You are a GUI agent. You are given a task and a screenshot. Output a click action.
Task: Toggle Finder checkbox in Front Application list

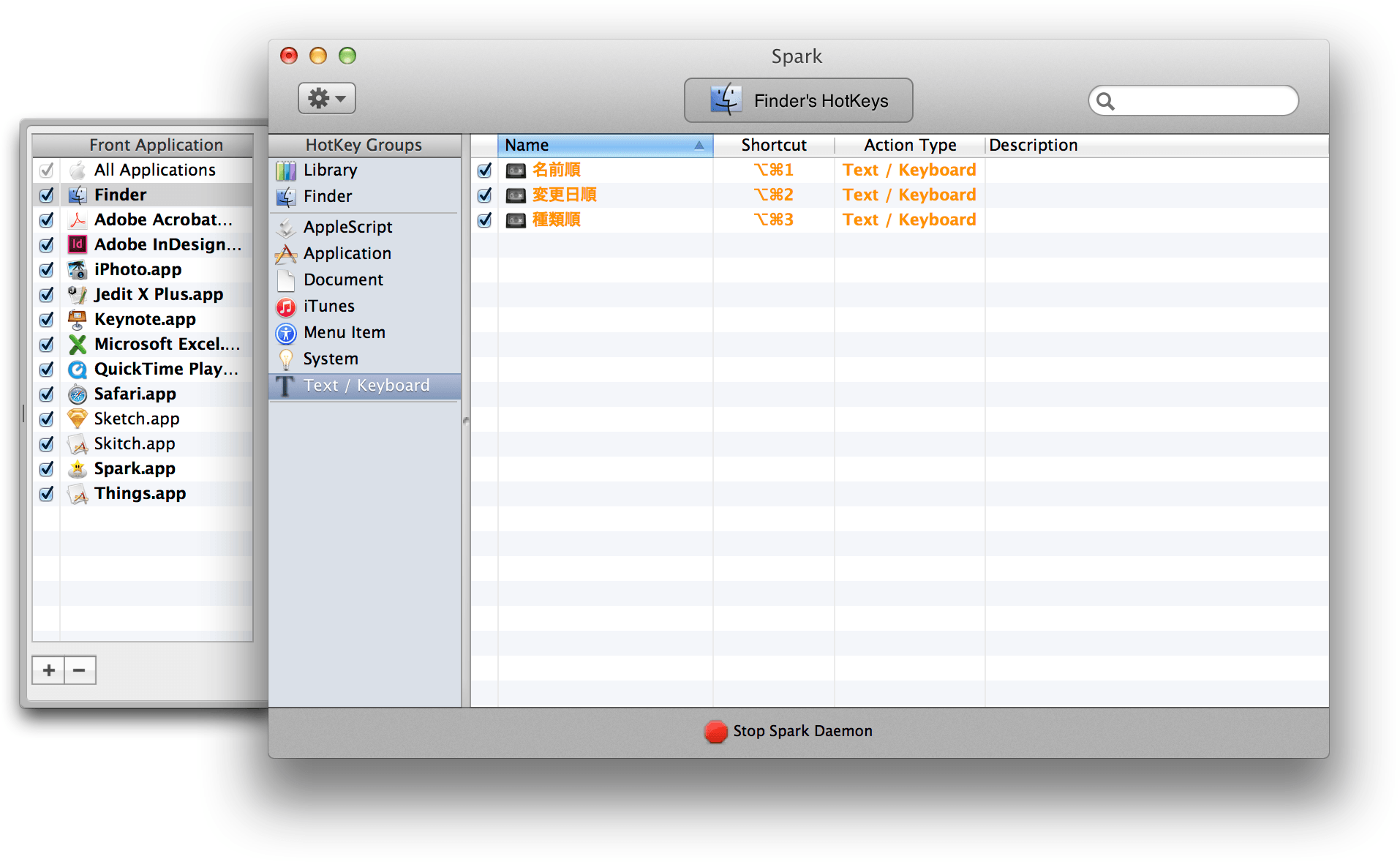(47, 195)
